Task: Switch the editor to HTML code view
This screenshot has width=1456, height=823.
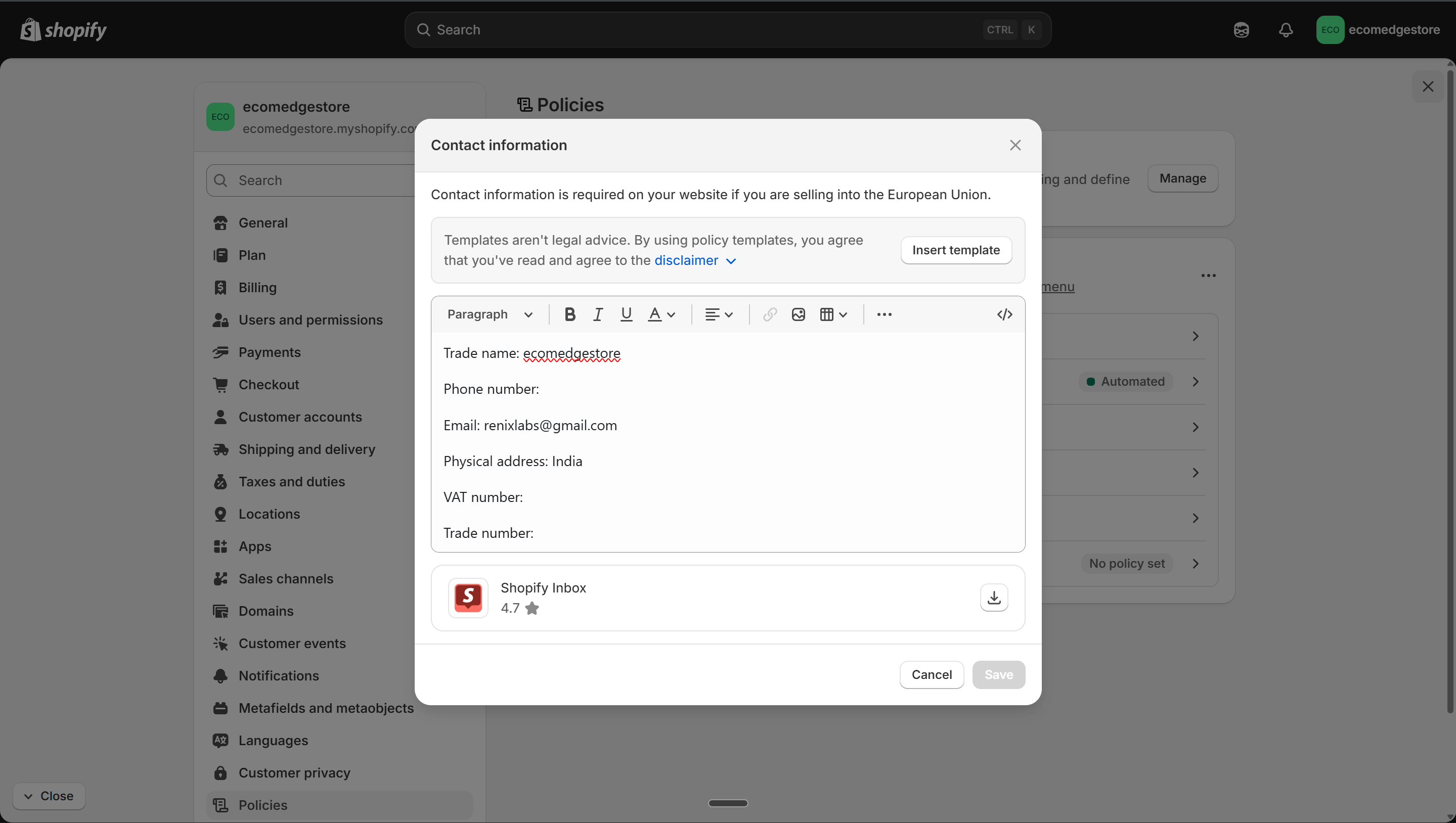Action: [x=1004, y=314]
